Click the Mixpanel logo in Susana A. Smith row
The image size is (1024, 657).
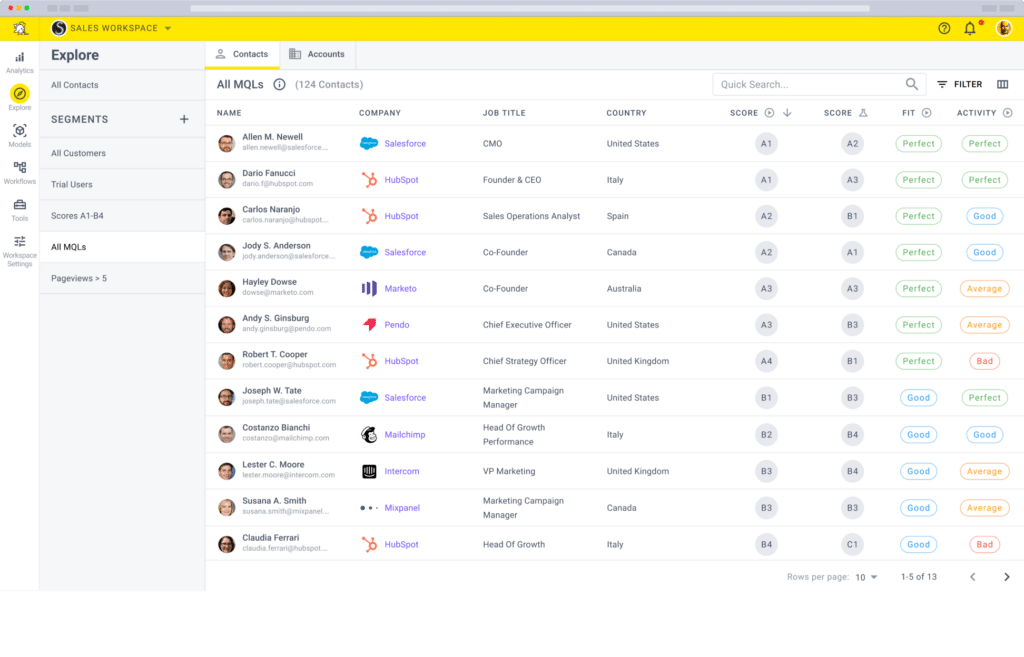coord(369,508)
